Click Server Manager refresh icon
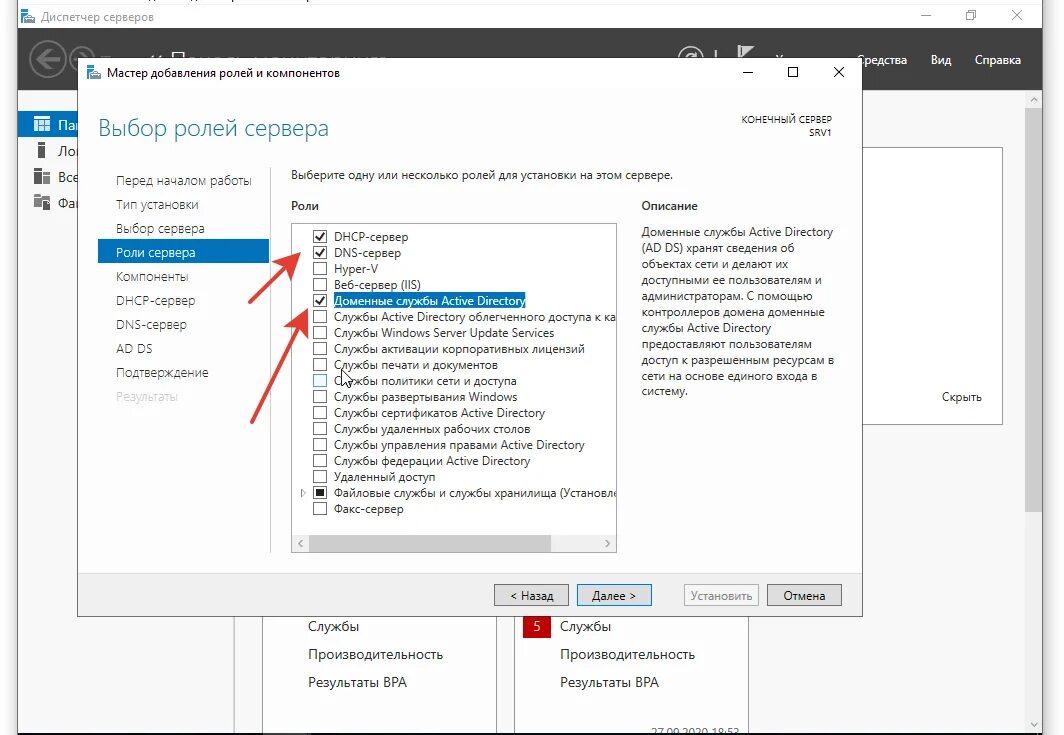 coord(691,53)
